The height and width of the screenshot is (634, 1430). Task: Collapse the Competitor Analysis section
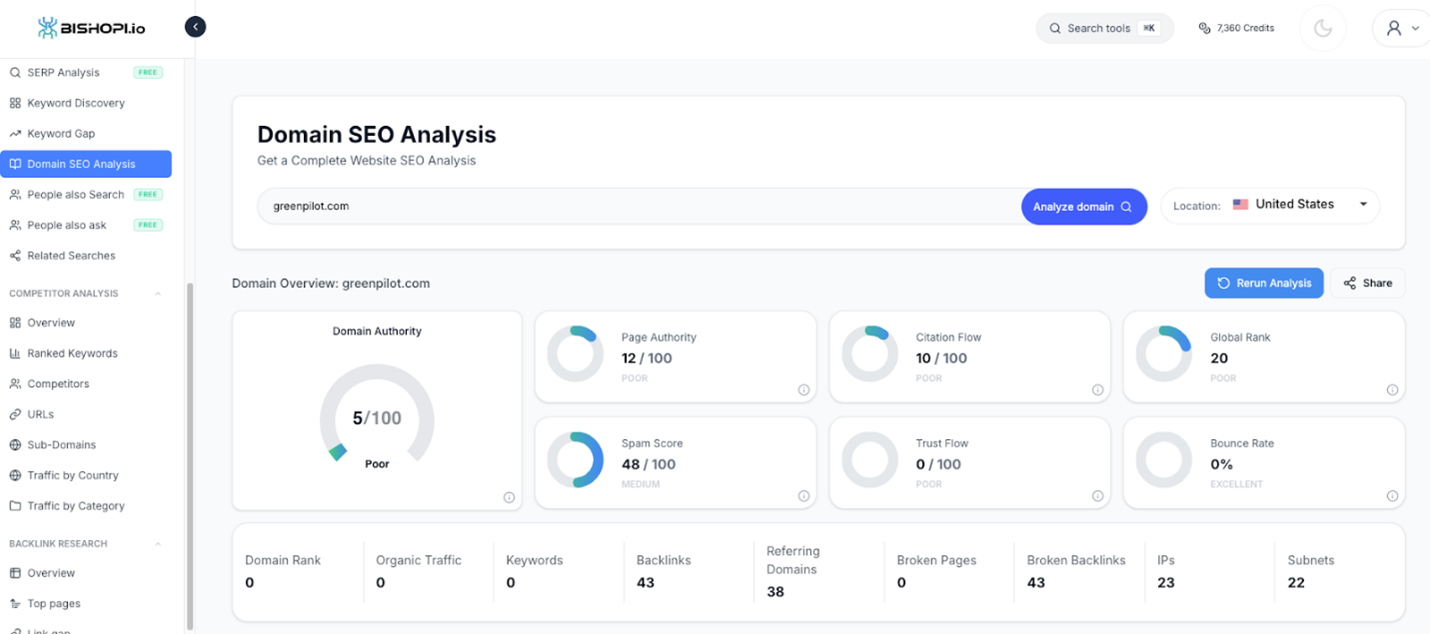[157, 292]
